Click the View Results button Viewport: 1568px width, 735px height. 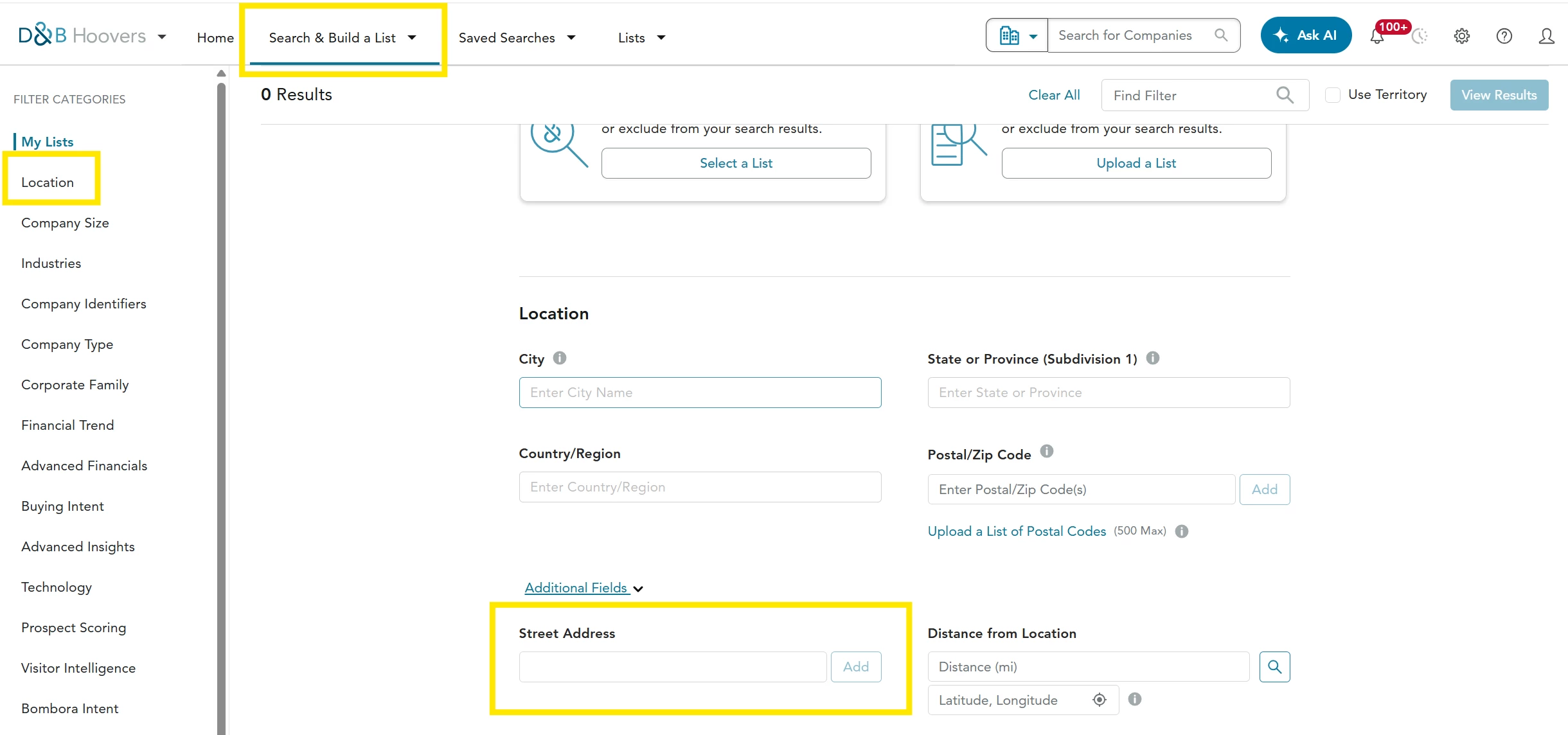click(x=1499, y=95)
